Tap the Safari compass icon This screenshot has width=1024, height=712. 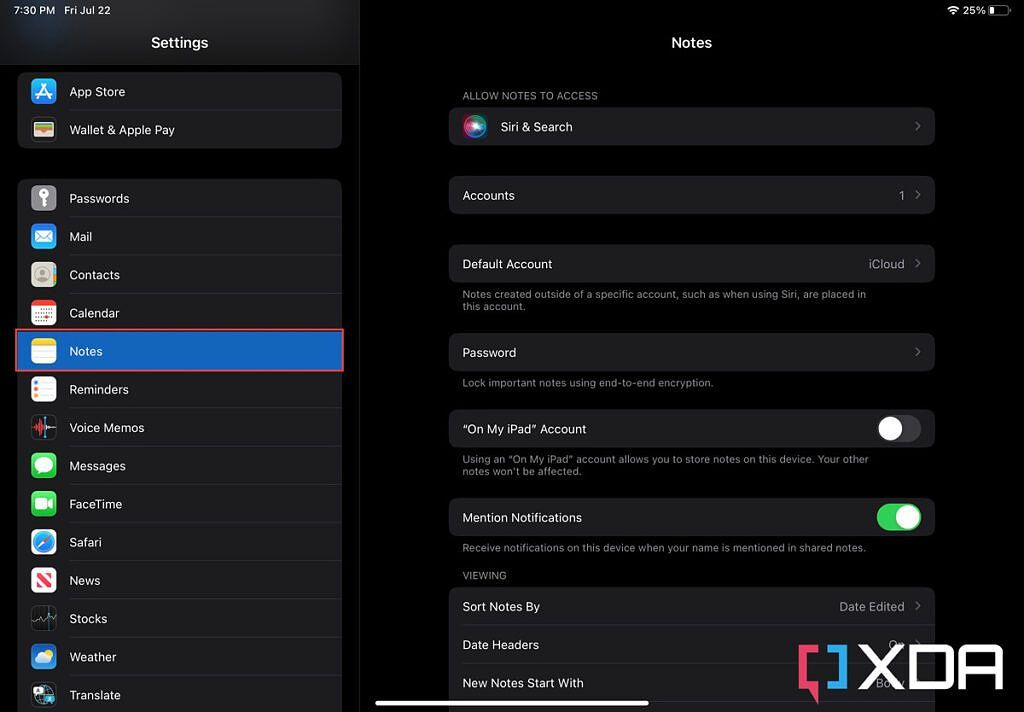[44, 542]
